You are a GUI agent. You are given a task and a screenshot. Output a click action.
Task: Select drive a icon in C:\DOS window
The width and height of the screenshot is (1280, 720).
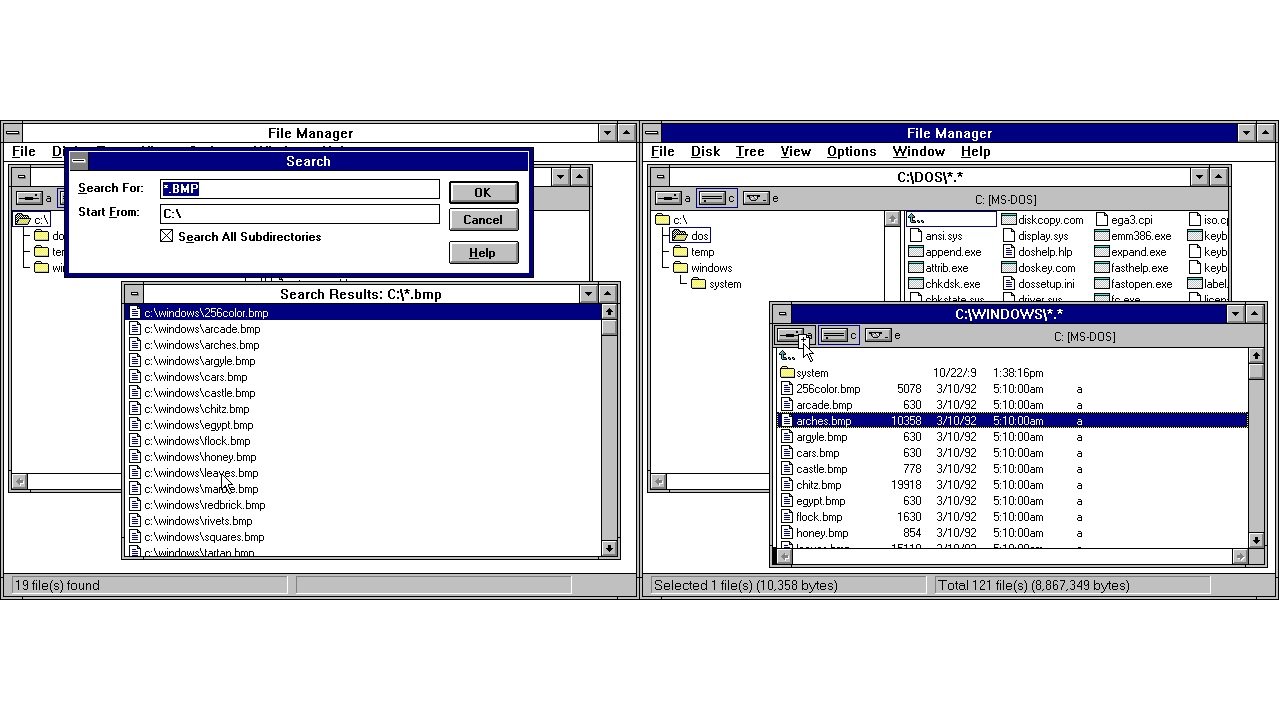[668, 198]
